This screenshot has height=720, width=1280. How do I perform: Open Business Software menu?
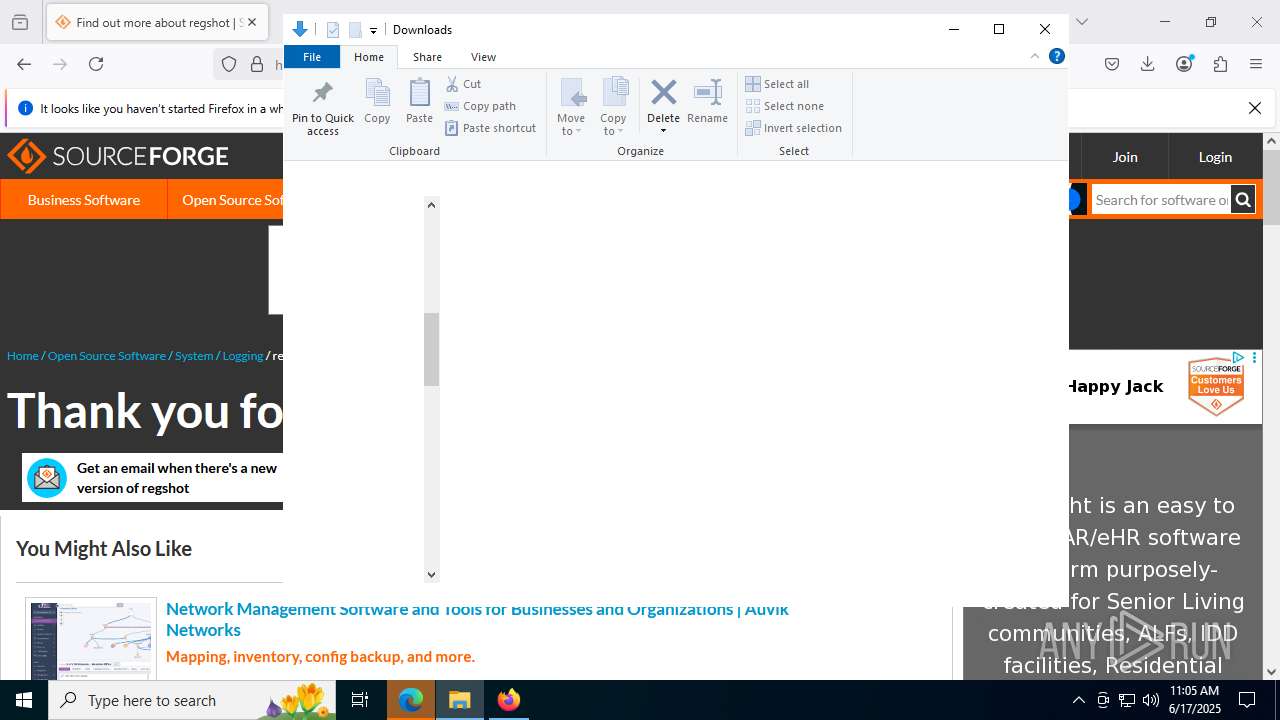pos(84,200)
